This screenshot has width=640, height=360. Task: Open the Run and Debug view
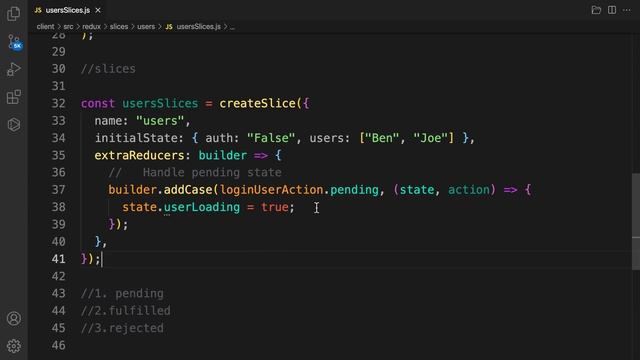(13, 69)
